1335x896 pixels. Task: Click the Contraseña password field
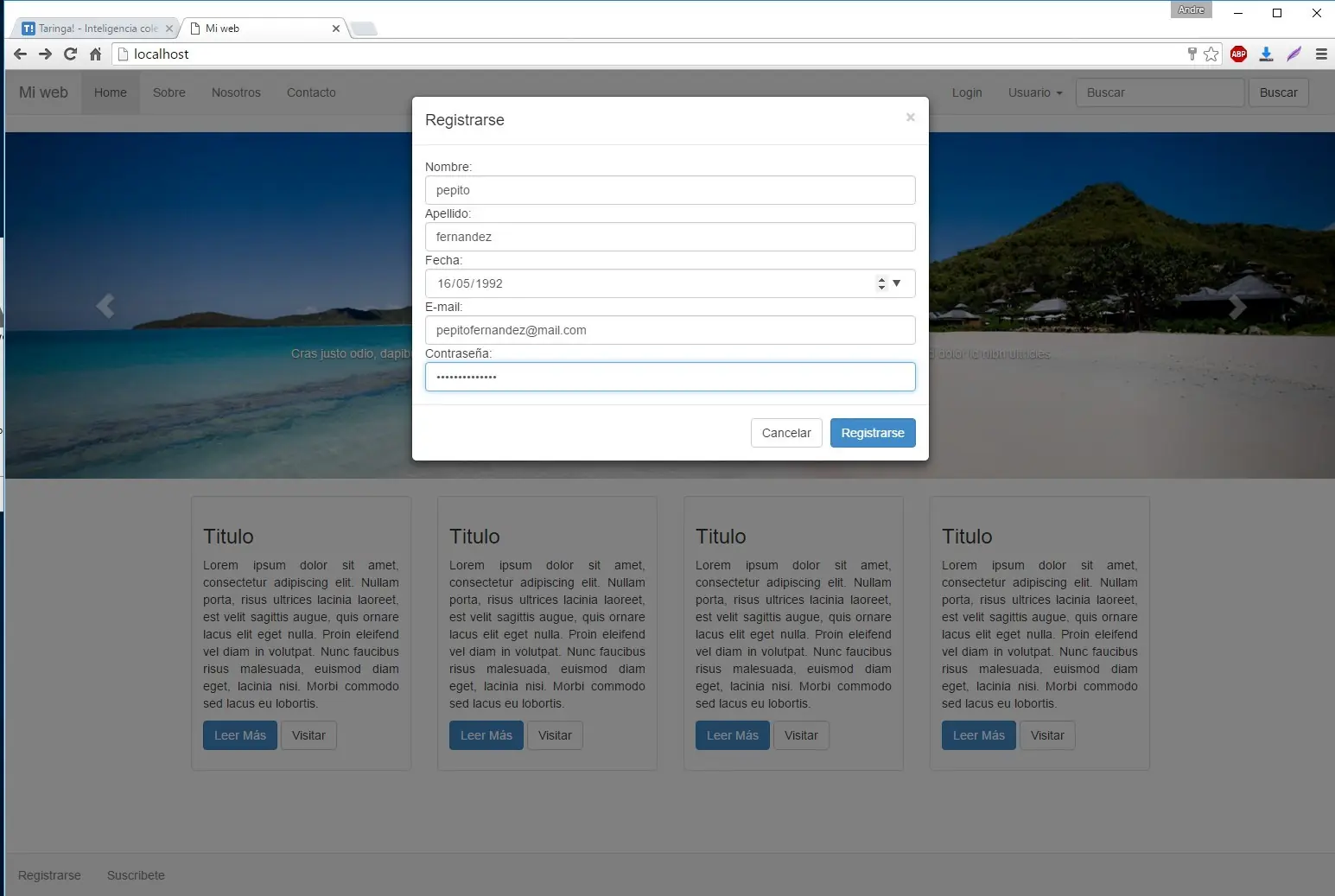(670, 377)
